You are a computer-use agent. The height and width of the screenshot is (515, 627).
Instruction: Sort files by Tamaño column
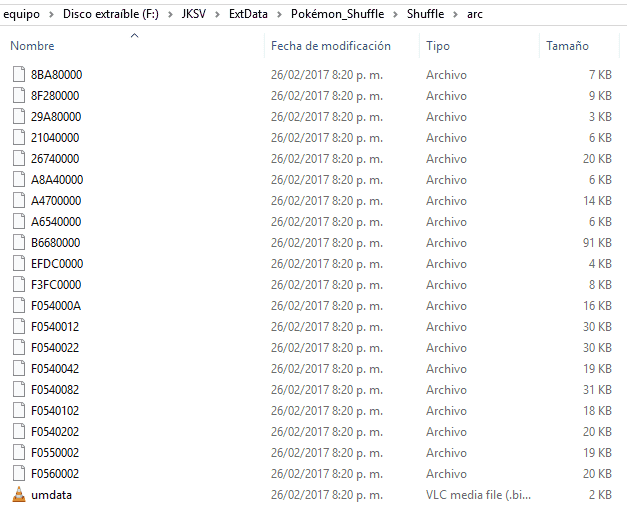[567, 46]
